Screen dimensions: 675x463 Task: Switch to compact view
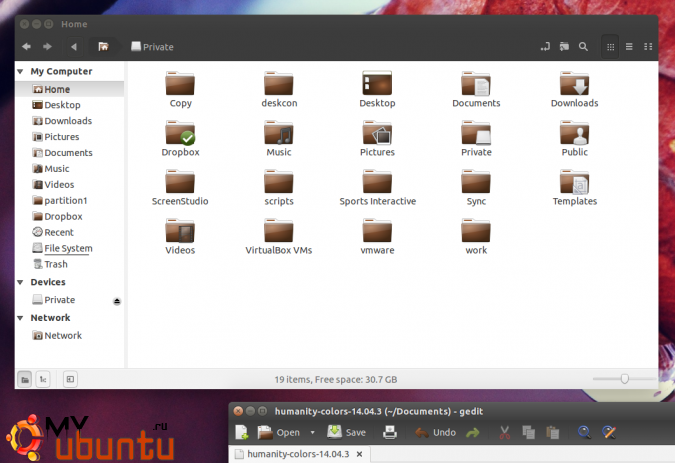pos(648,46)
